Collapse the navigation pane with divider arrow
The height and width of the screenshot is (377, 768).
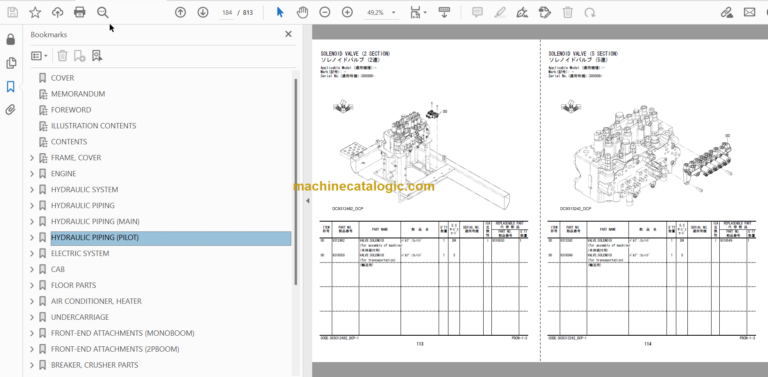click(308, 201)
